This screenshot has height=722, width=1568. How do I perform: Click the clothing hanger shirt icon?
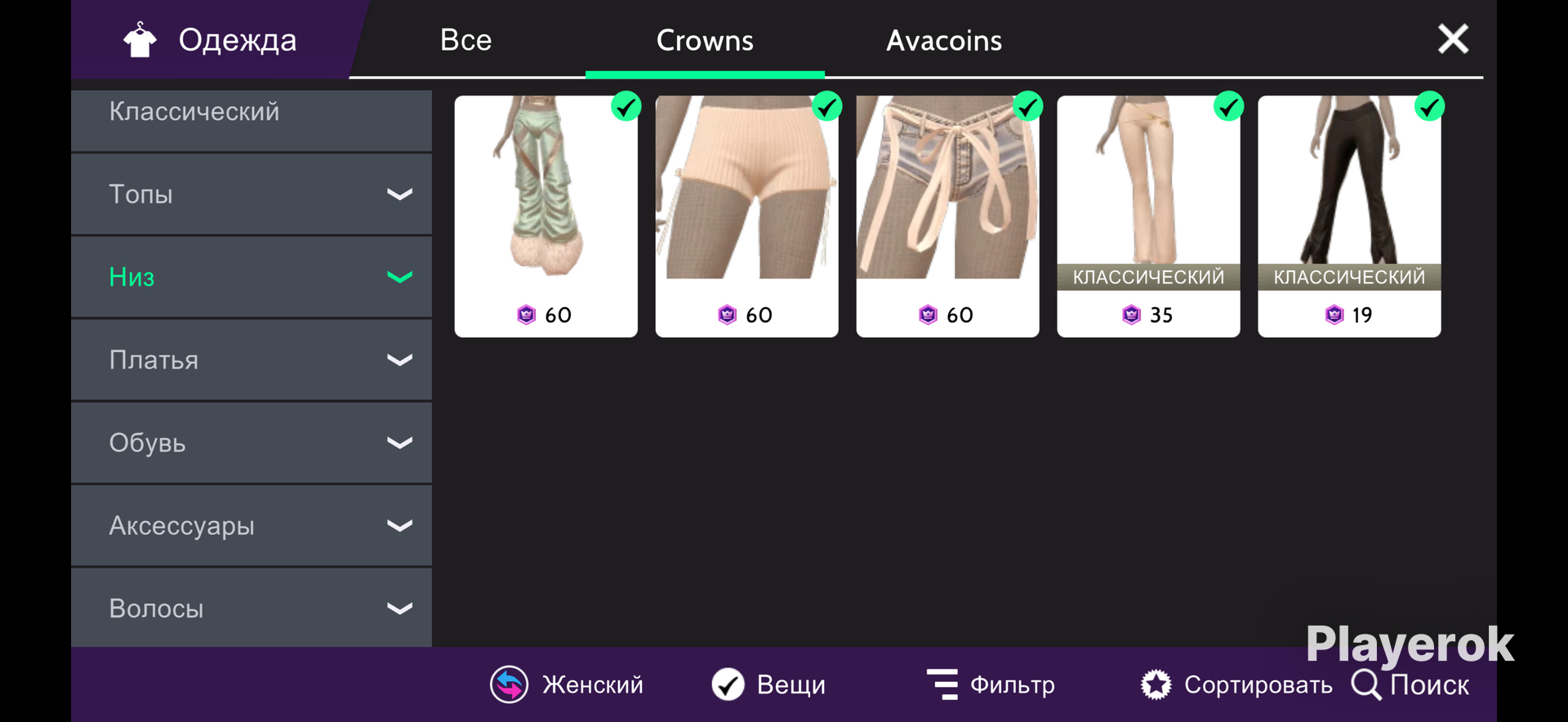[x=140, y=40]
